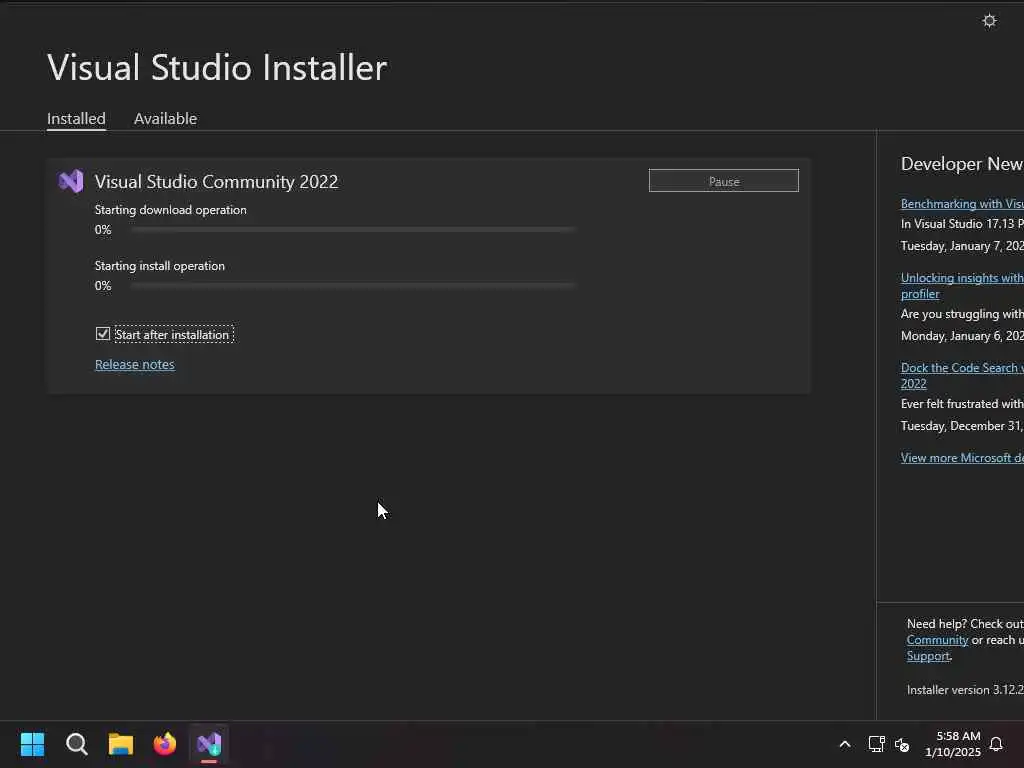Switch to the Available tab

click(165, 119)
